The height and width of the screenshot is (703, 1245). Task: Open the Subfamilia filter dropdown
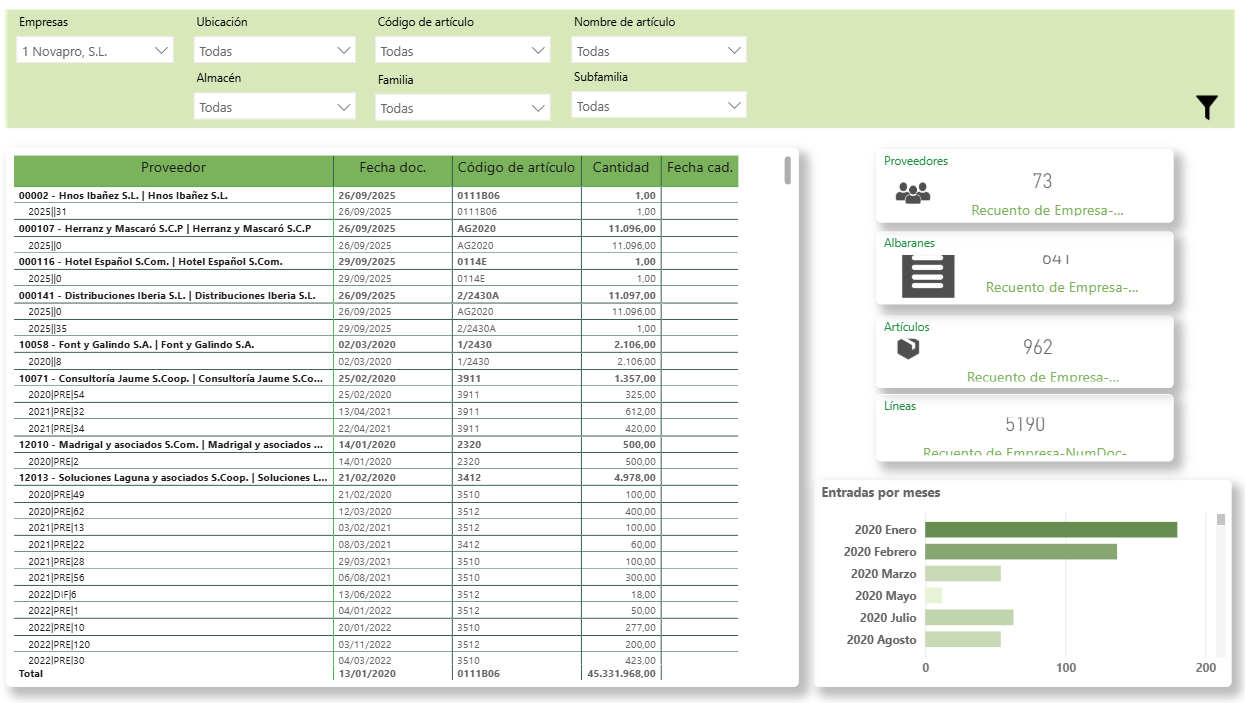659,106
